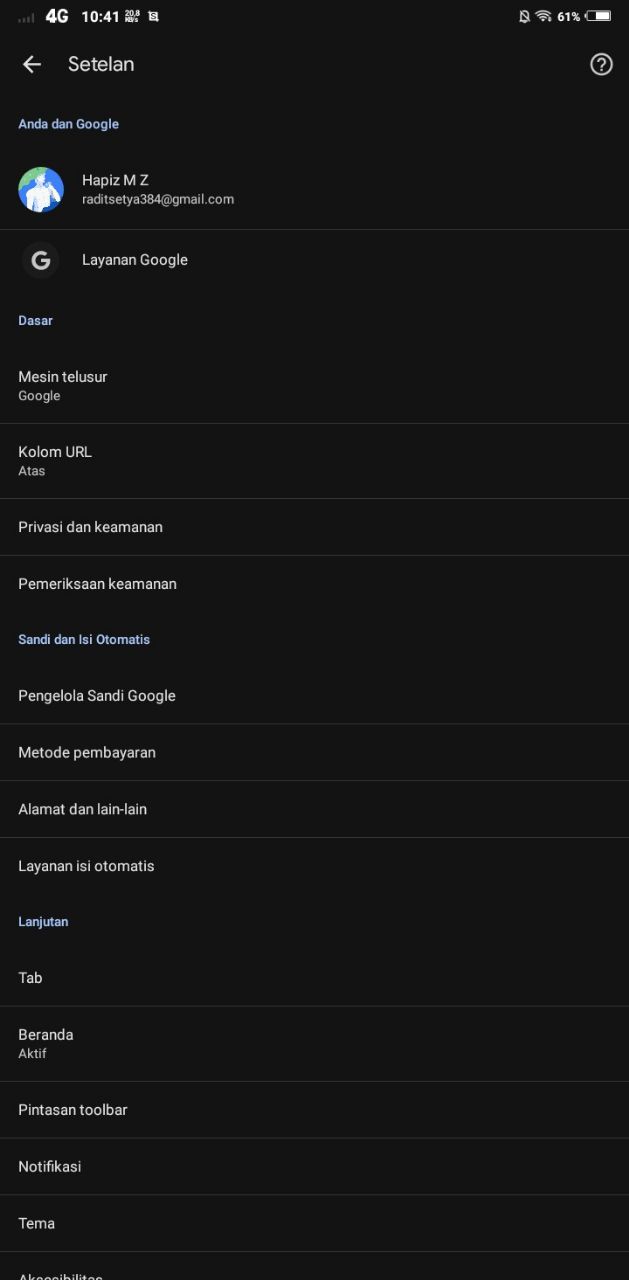The height and width of the screenshot is (1280, 629).
Task: Tap the Hapiz M Z profile avatar
Action: point(41,190)
